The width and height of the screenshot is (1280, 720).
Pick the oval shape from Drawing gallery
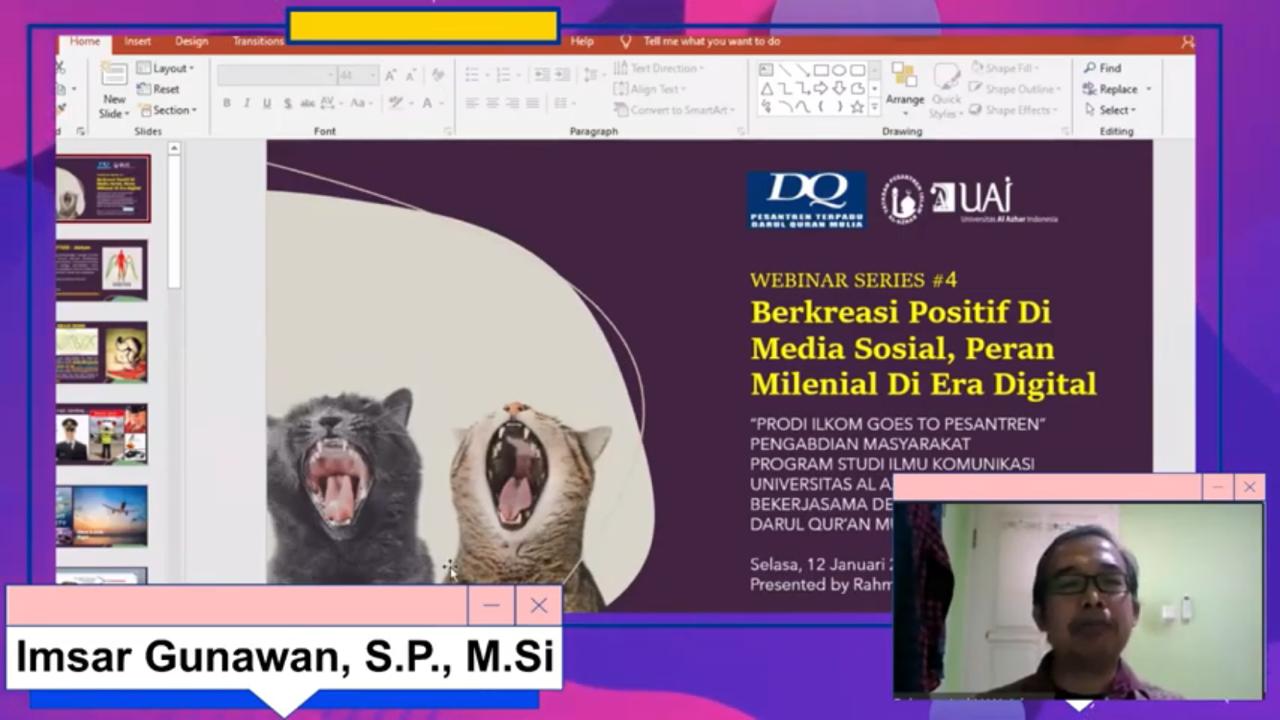pyautogui.click(x=839, y=70)
